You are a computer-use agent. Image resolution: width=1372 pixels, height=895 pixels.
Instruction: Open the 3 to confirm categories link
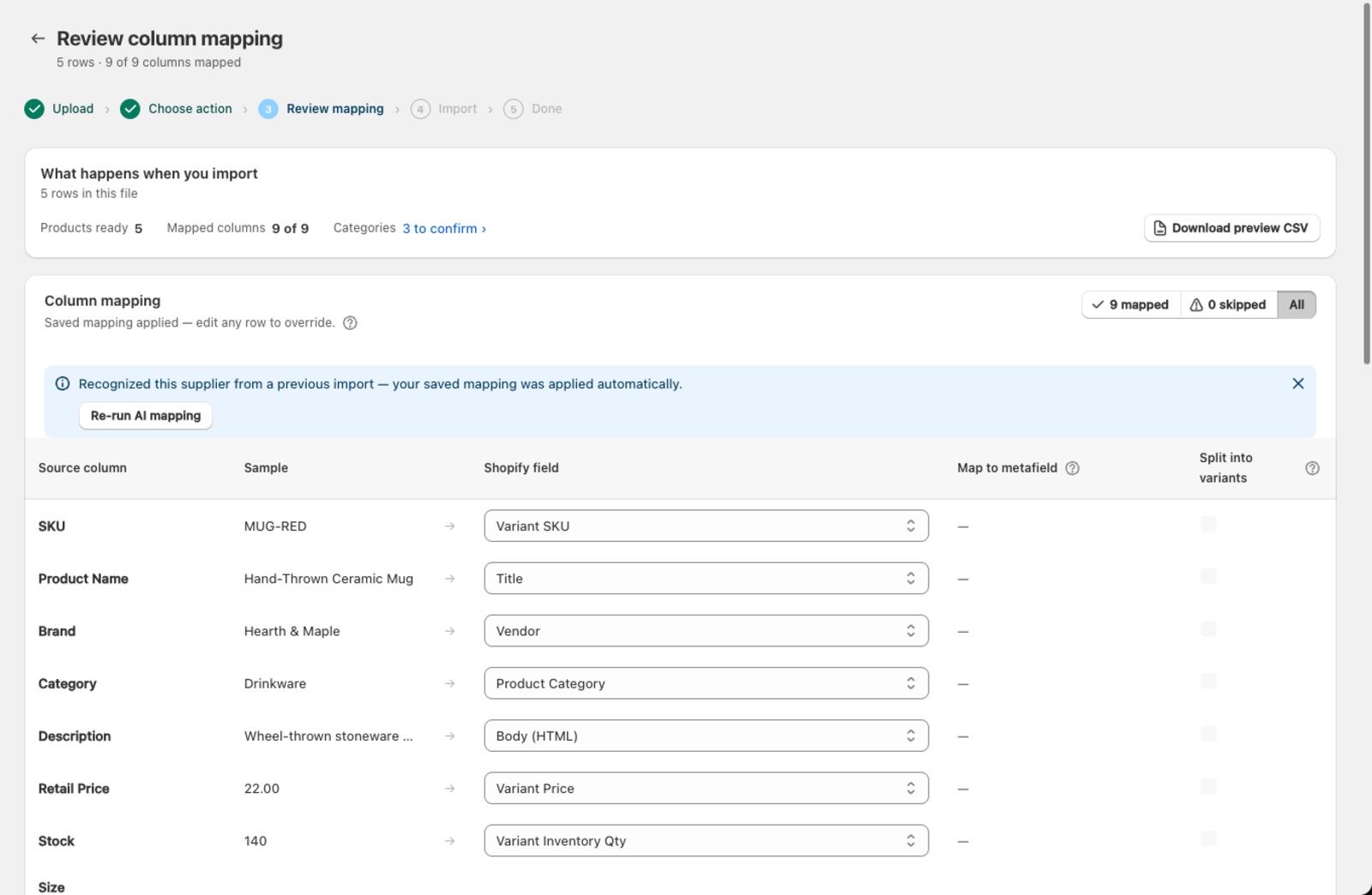coord(444,229)
